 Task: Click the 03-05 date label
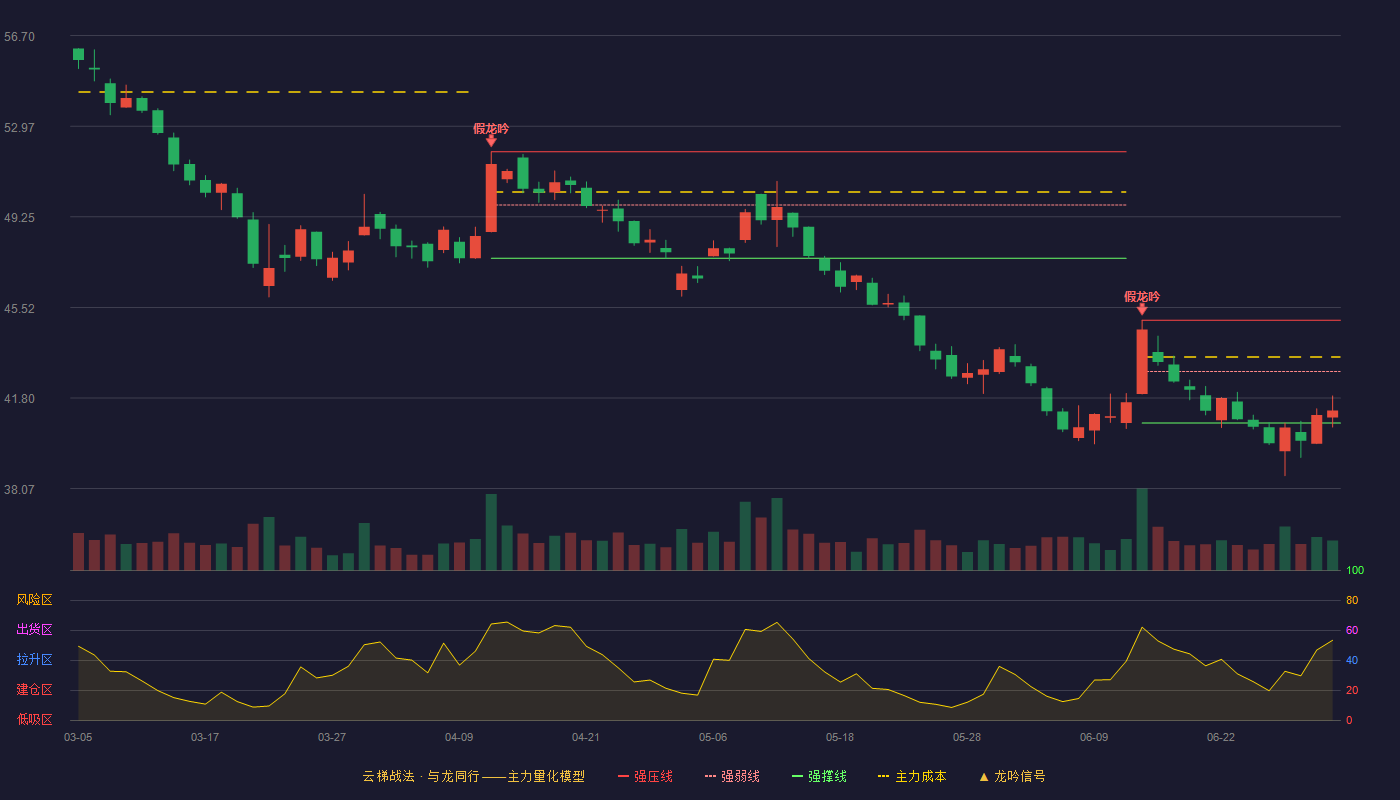(x=78, y=737)
